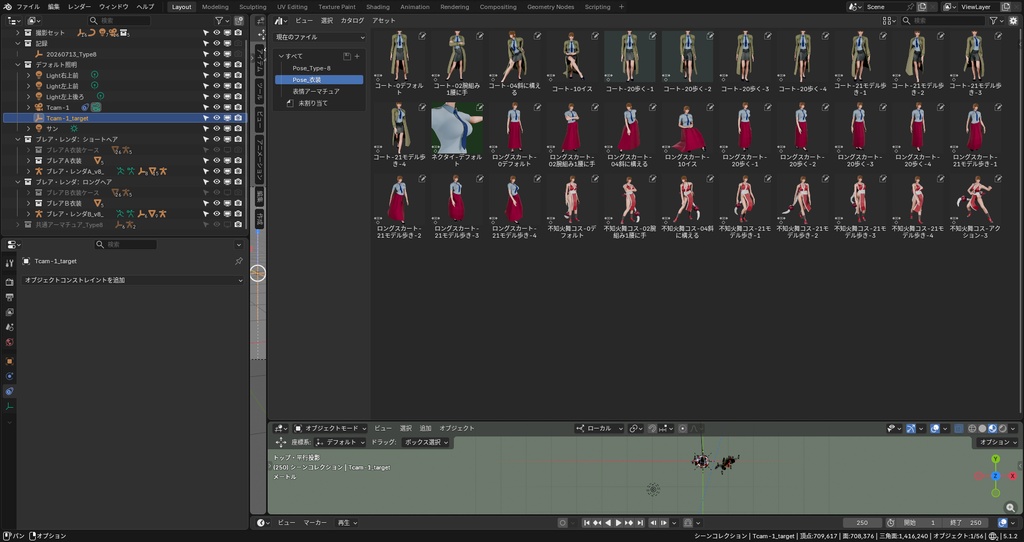Click the current frame field showing 250
The width and height of the screenshot is (1024, 542).
pos(862,523)
